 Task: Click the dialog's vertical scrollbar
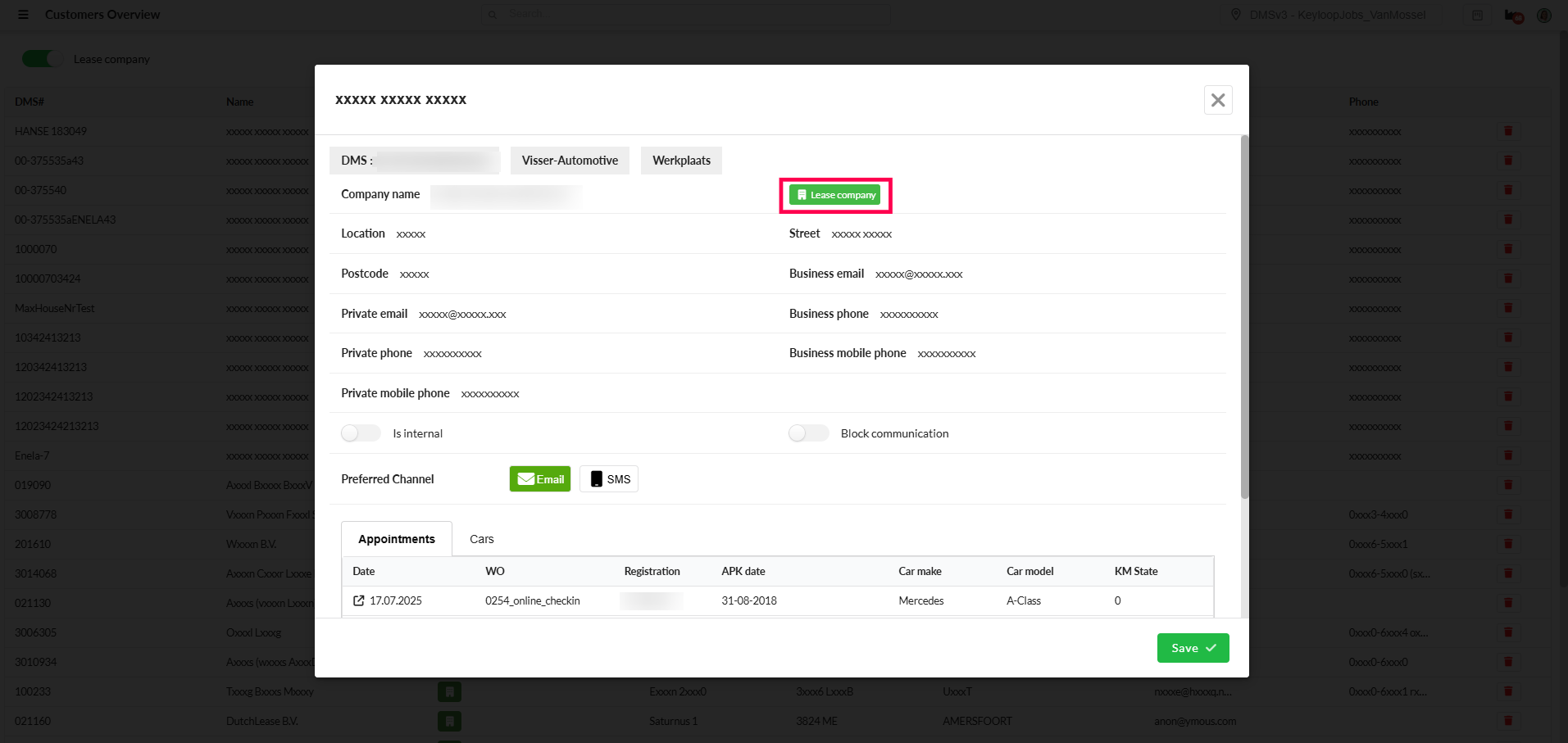pos(1244,319)
